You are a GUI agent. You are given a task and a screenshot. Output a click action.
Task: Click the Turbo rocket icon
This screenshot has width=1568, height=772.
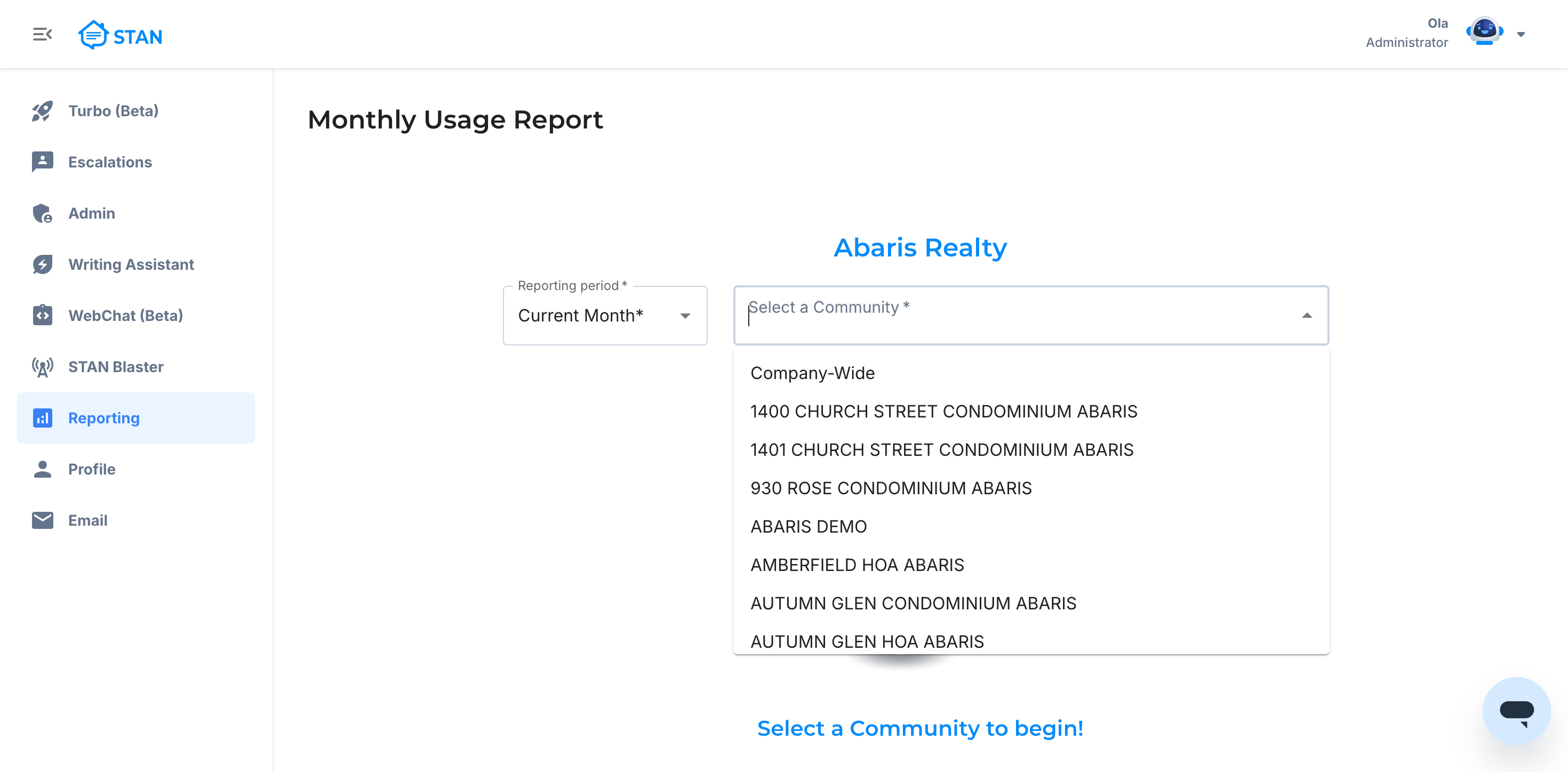[42, 111]
